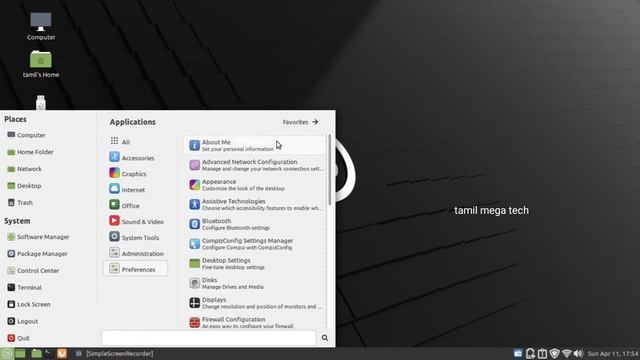This screenshot has width=640, height=360.
Task: Open Wi-Fi network tray icon
Action: pyautogui.click(x=567, y=353)
